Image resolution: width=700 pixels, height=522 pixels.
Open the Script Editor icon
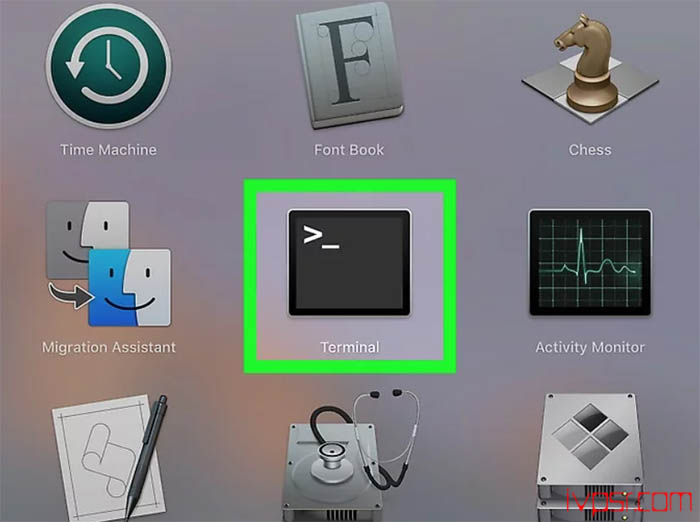(109, 458)
